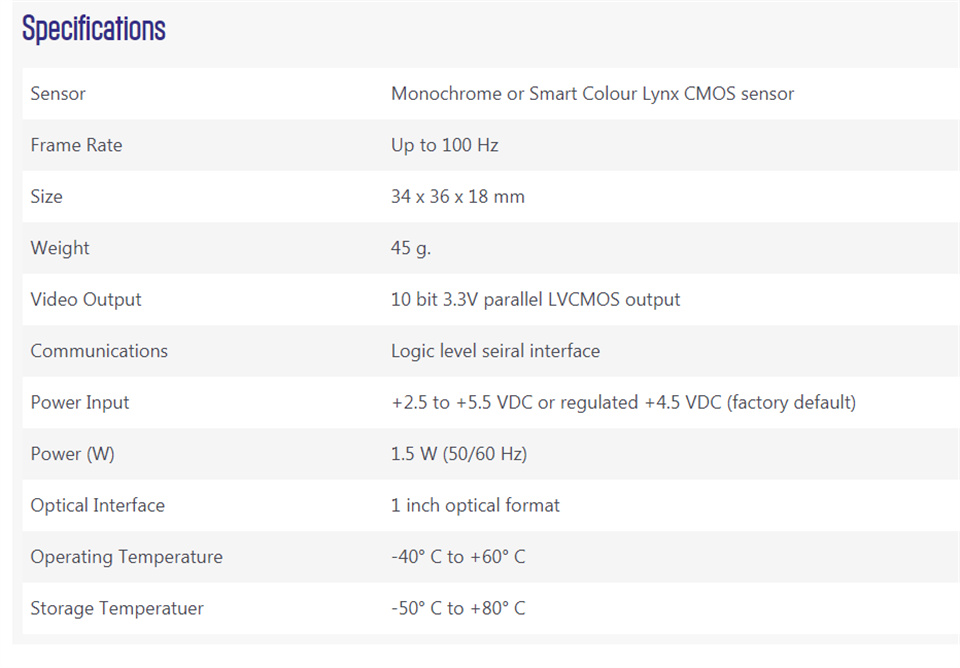Image resolution: width=960 pixels, height=668 pixels.
Task: Select the Video Output label
Action: [86, 299]
